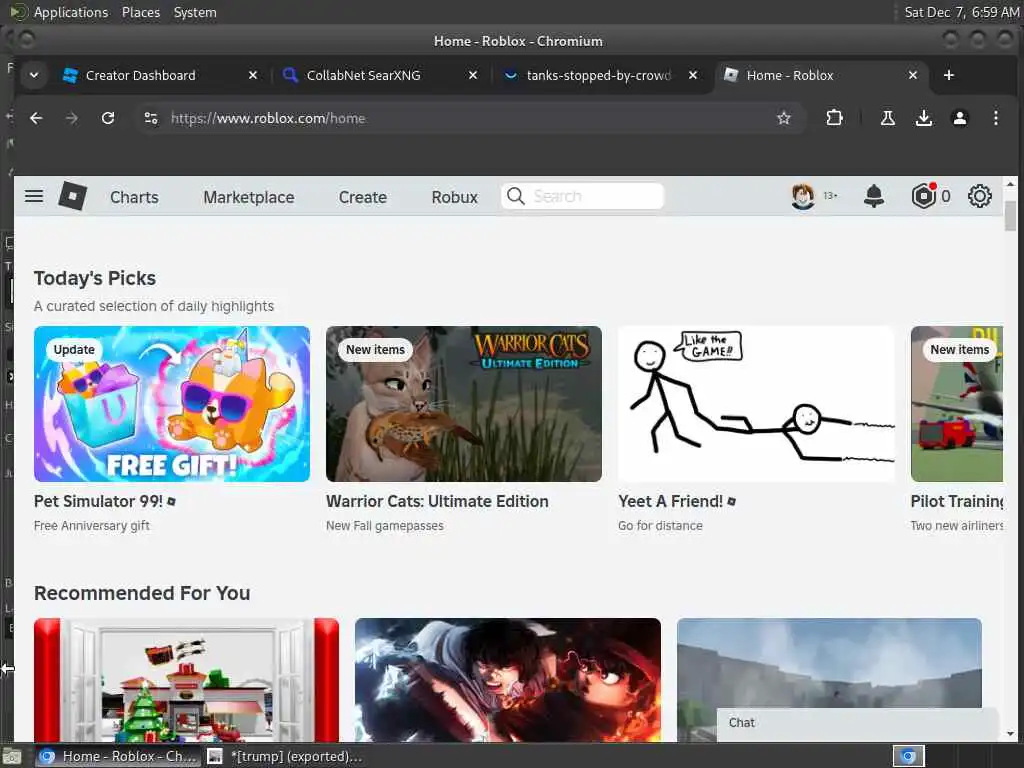
Task: Open the Robux navigation link
Action: (455, 197)
